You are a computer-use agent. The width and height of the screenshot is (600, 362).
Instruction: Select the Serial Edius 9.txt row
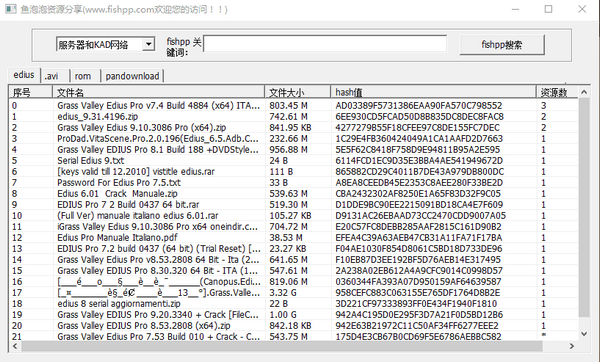(x=293, y=160)
